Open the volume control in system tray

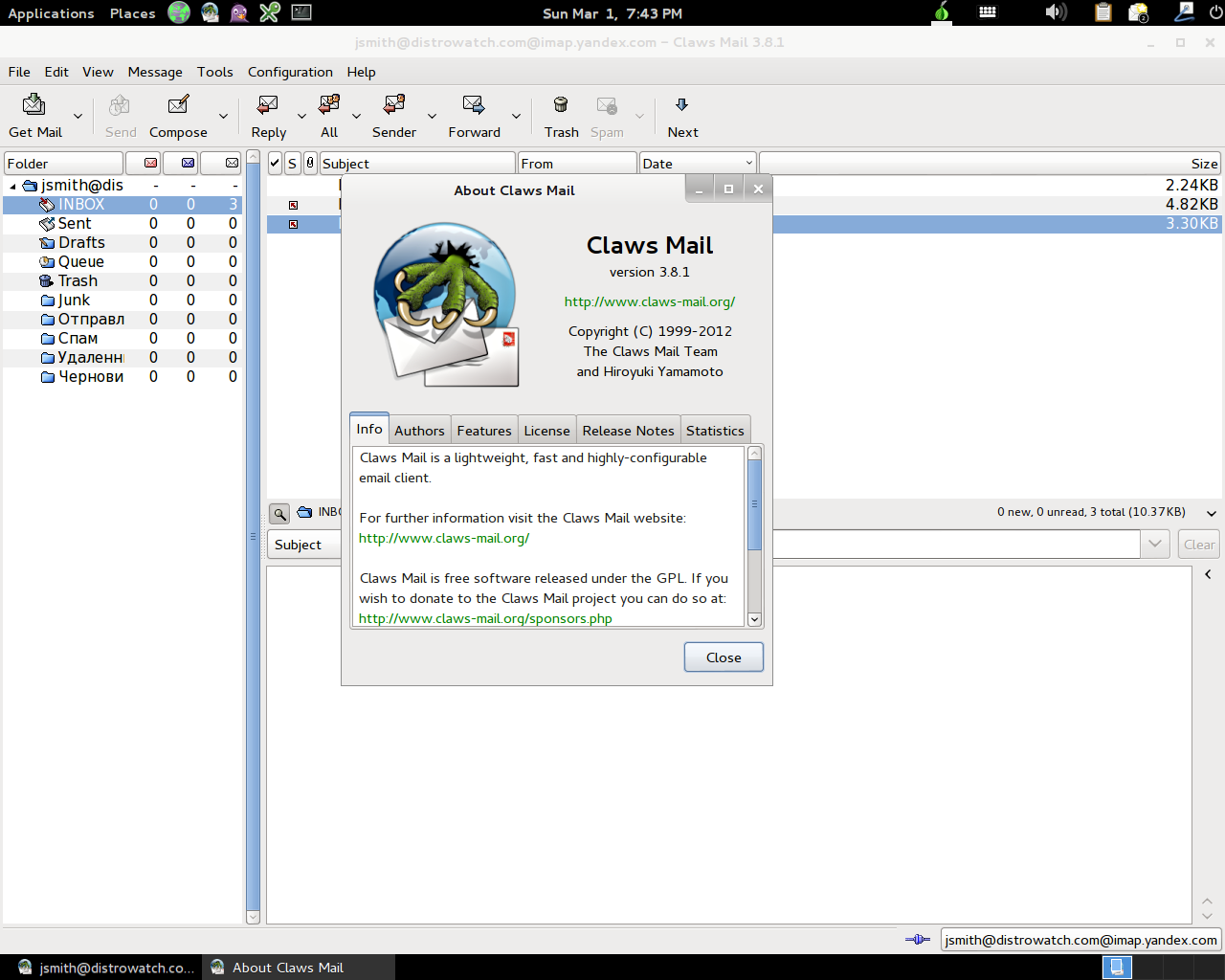click(x=1056, y=12)
